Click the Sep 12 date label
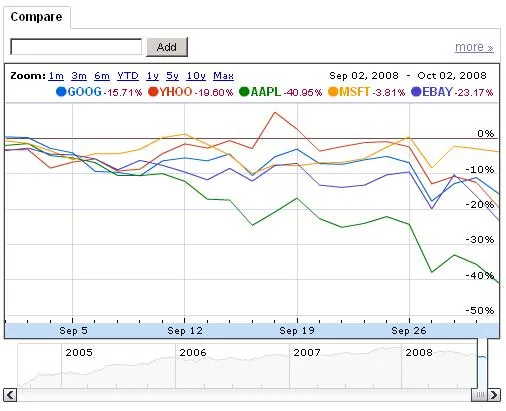The width and height of the screenshot is (506, 411). 185,331
